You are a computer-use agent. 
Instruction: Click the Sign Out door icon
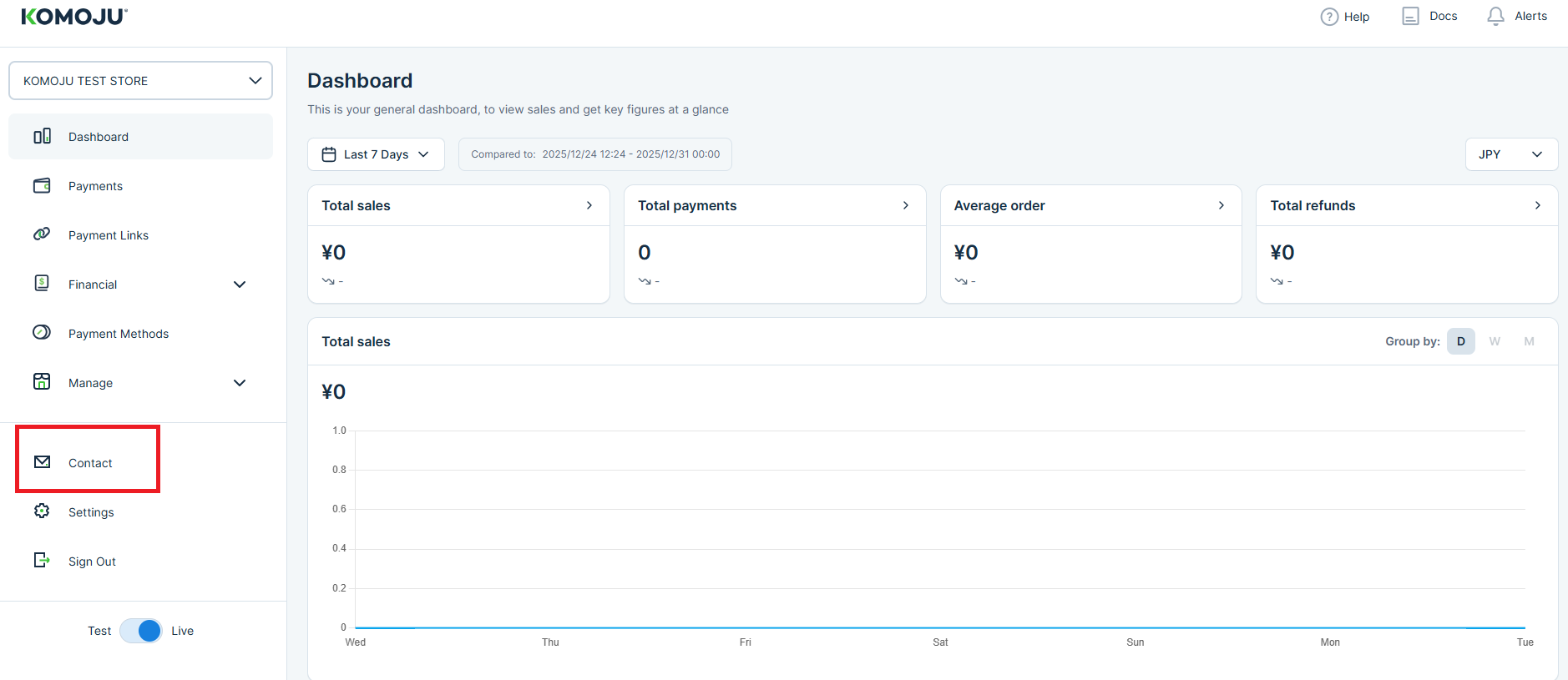click(x=42, y=560)
